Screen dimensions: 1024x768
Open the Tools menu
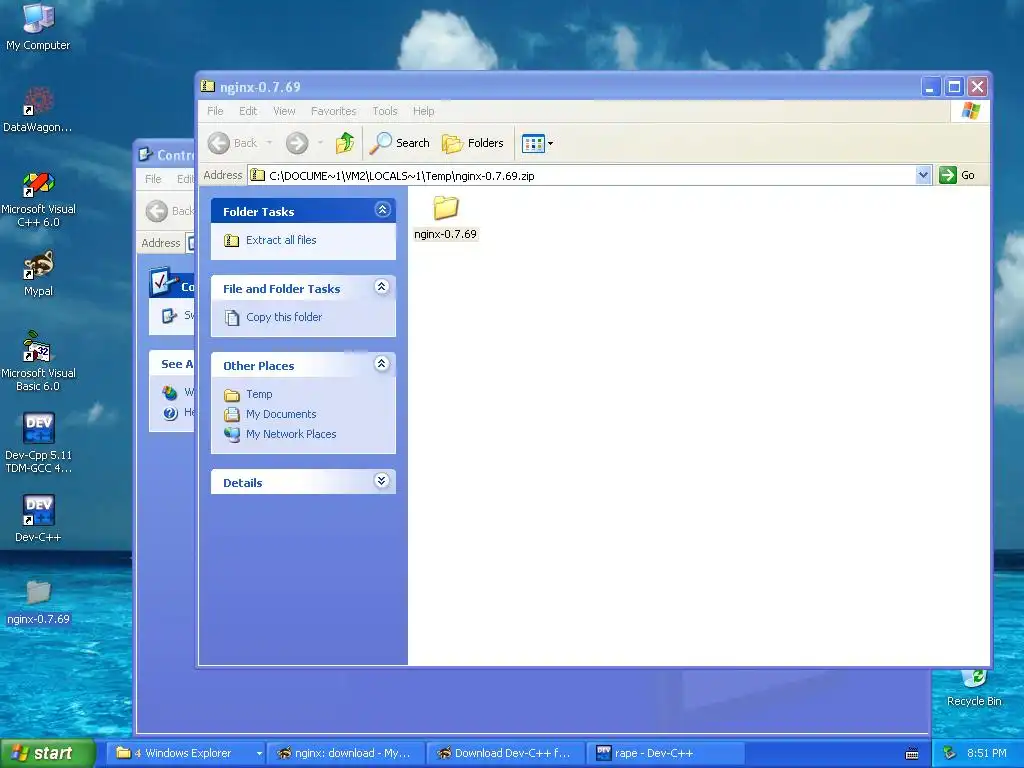pos(385,111)
